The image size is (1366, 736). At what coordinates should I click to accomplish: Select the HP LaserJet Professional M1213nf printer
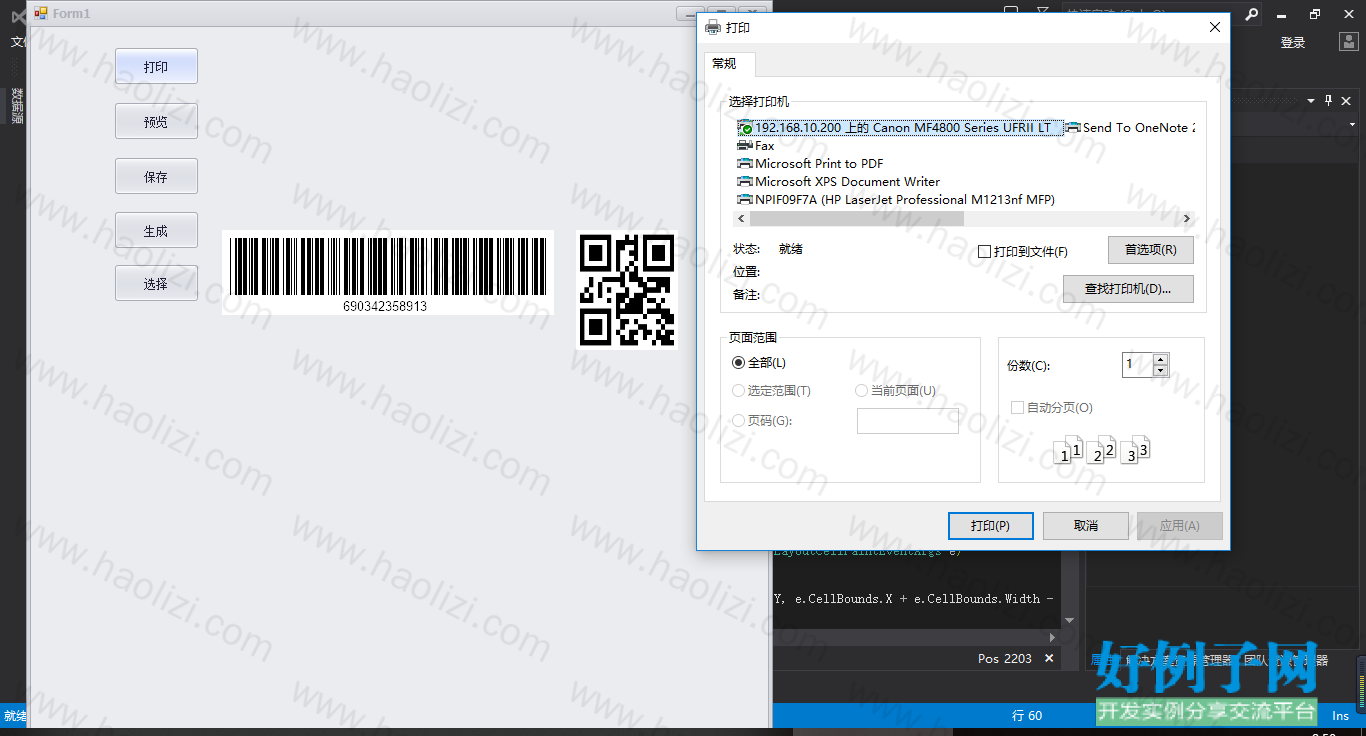click(896, 200)
